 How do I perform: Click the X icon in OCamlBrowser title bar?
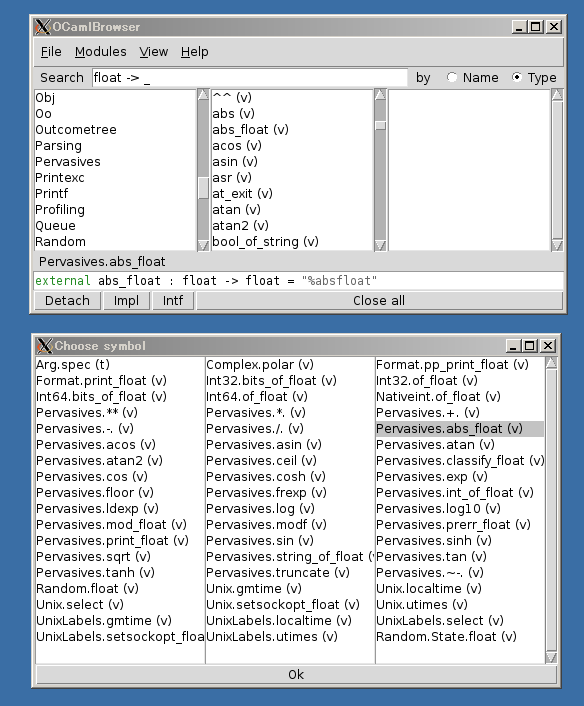pos(42,27)
